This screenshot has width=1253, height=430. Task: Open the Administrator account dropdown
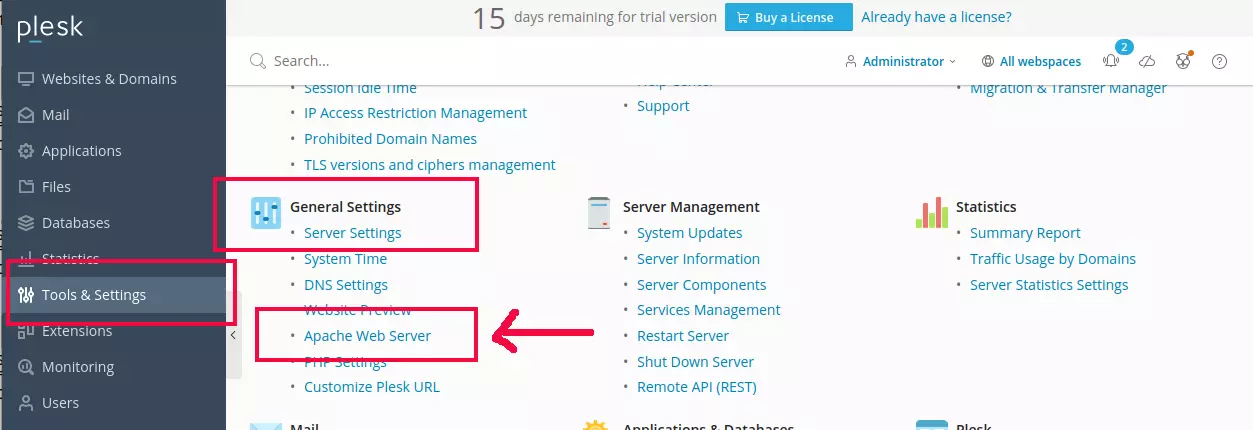[900, 61]
